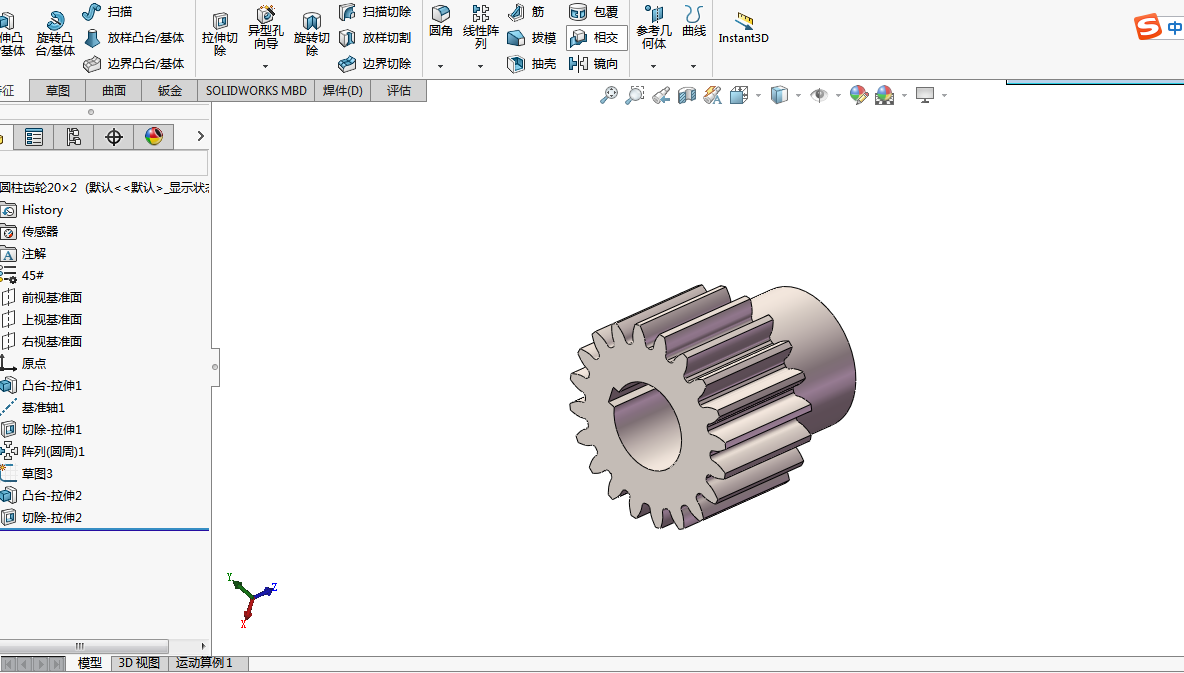The width and height of the screenshot is (1184, 673).
Task: Choose the 抽壳 shell tool
Action: 533,64
